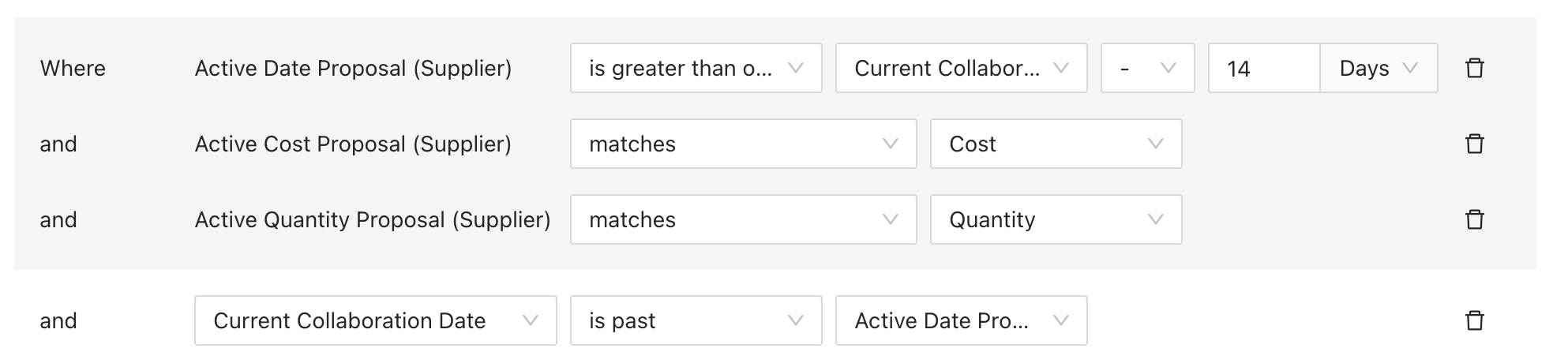Expand the 'Current Collabor...' field dropdown in first row
Viewport: 1568px width, 363px height.
point(962,68)
